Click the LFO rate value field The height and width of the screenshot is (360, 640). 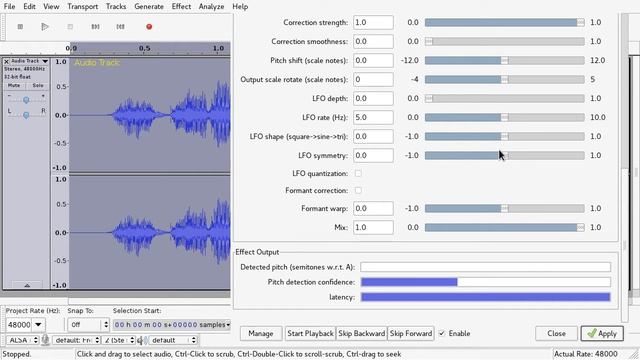[373, 117]
